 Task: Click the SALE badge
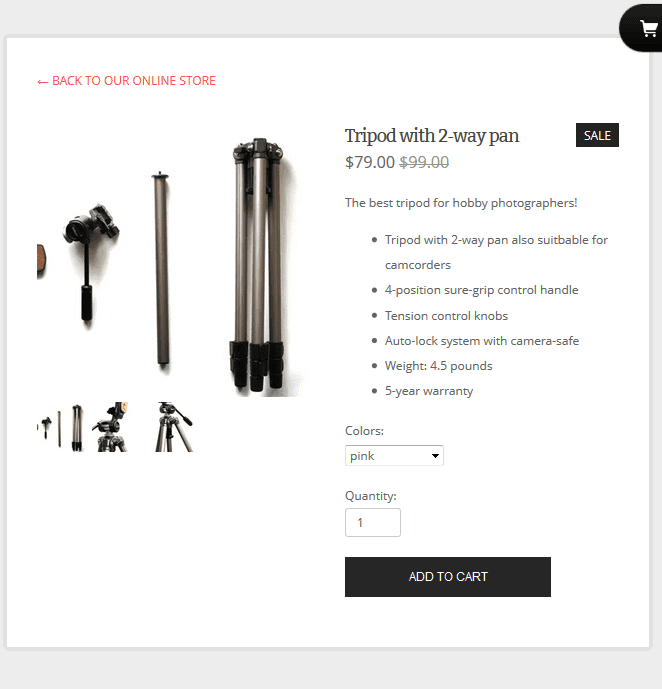pos(597,135)
